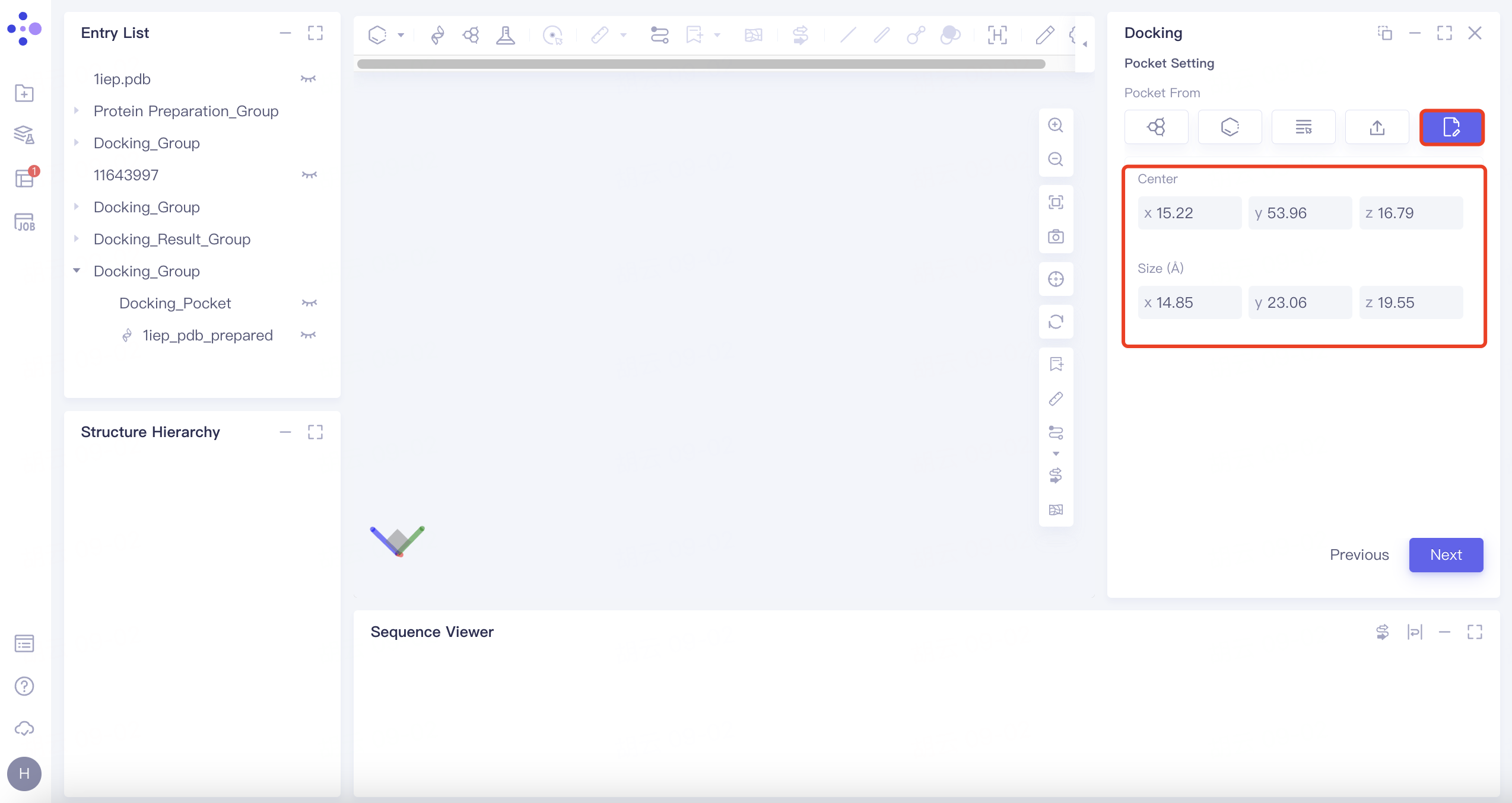Show the Docking_Pocket structure
The width and height of the screenshot is (1512, 803).
click(309, 302)
